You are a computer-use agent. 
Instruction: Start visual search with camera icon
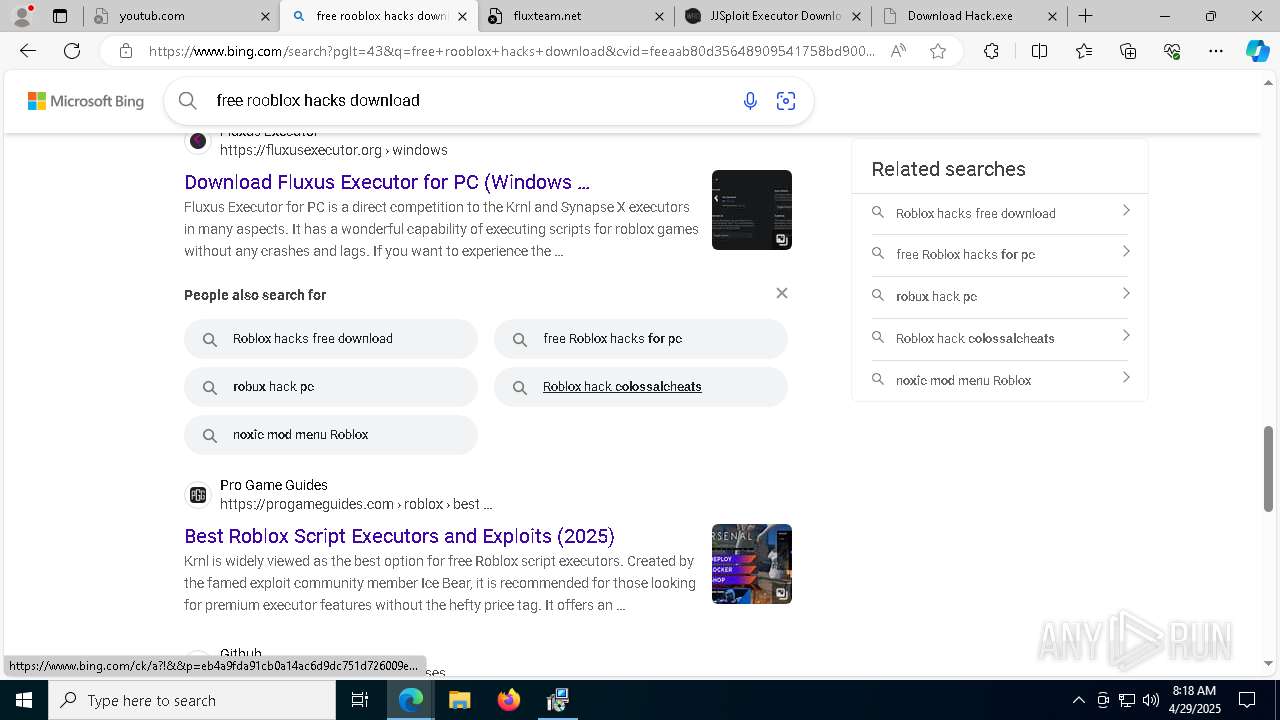pos(786,100)
